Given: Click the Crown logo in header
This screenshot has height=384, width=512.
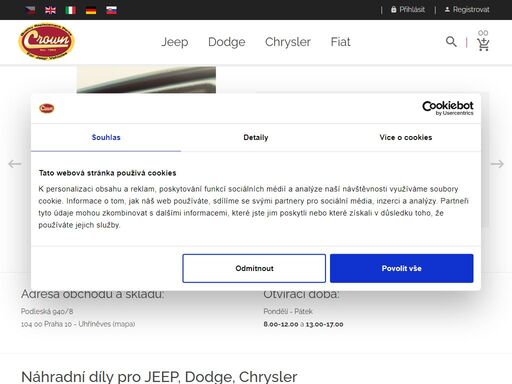Looking at the screenshot, I should pos(46,42).
